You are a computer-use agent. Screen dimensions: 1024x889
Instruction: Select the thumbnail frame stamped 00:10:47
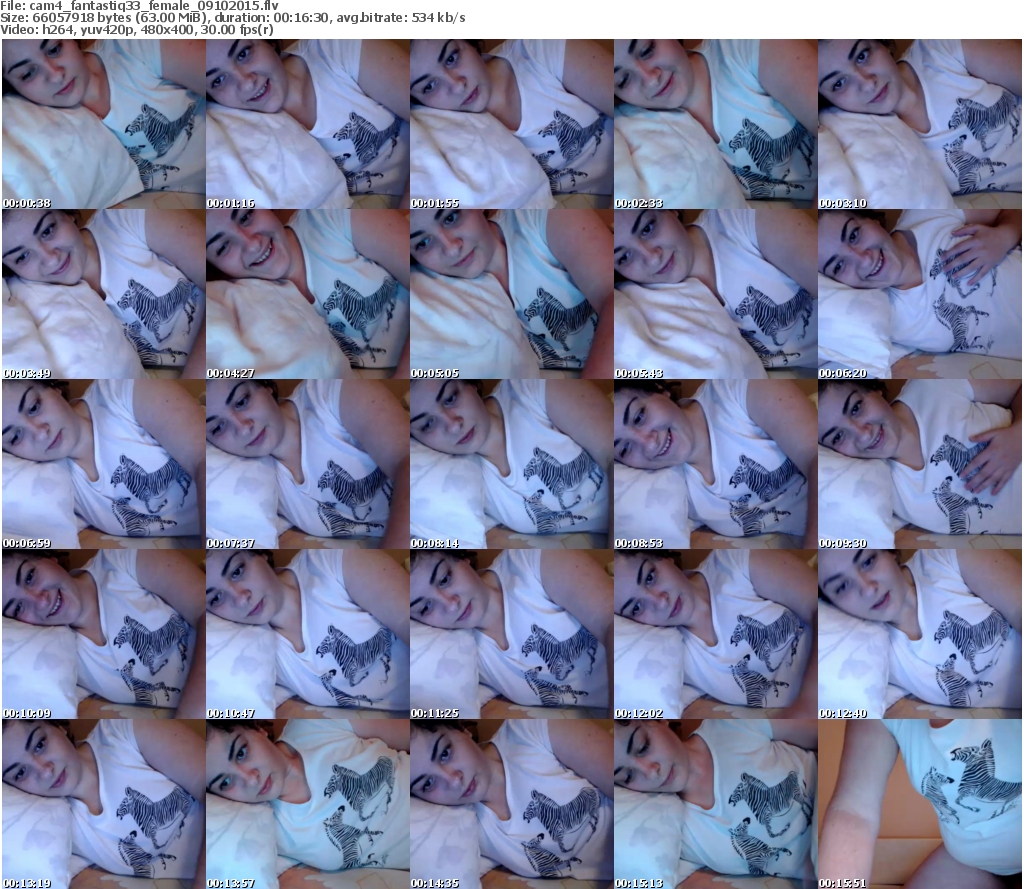coord(308,634)
